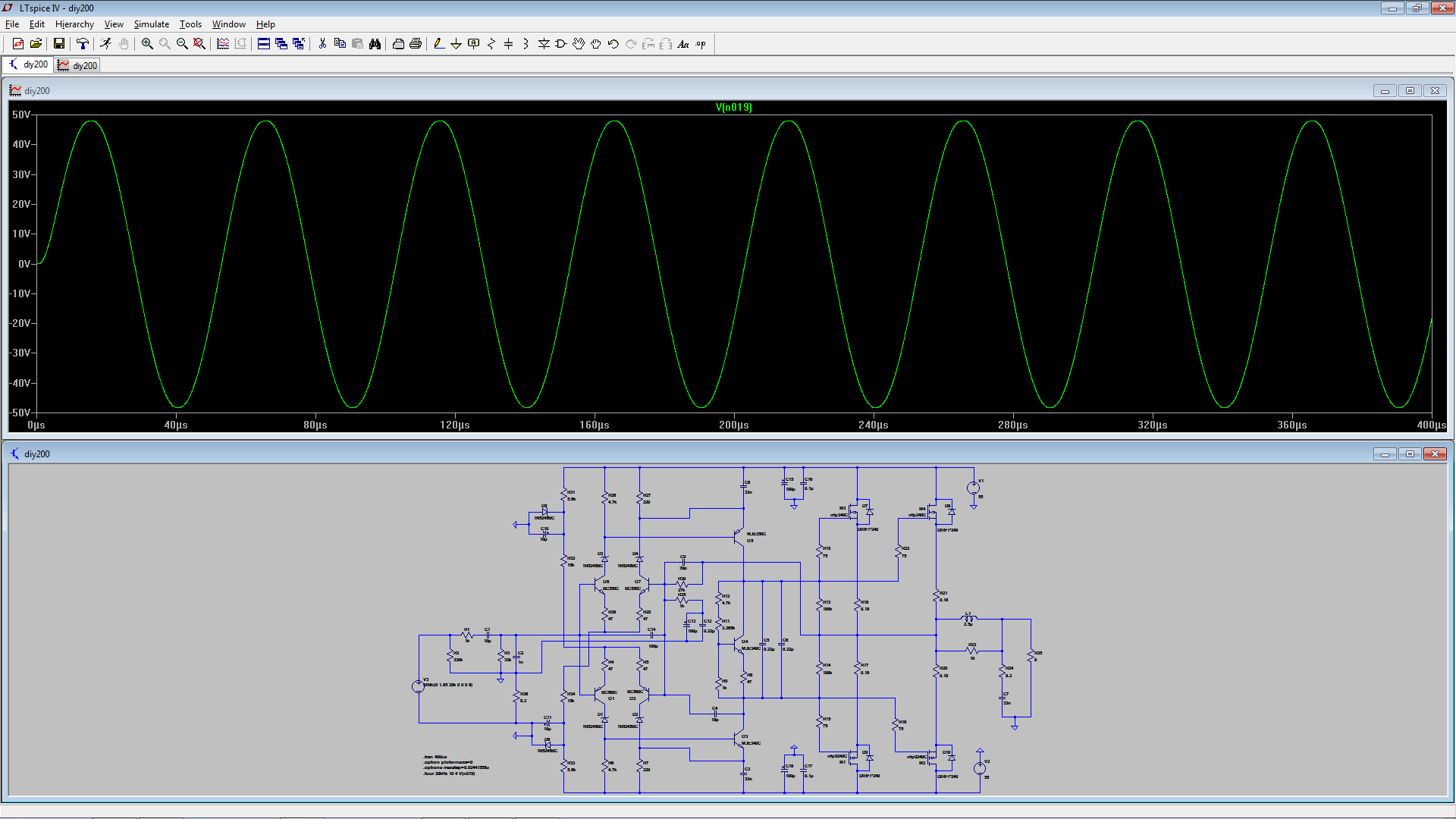Click the Mirror component icon
This screenshot has height=819, width=1456.
point(666,44)
